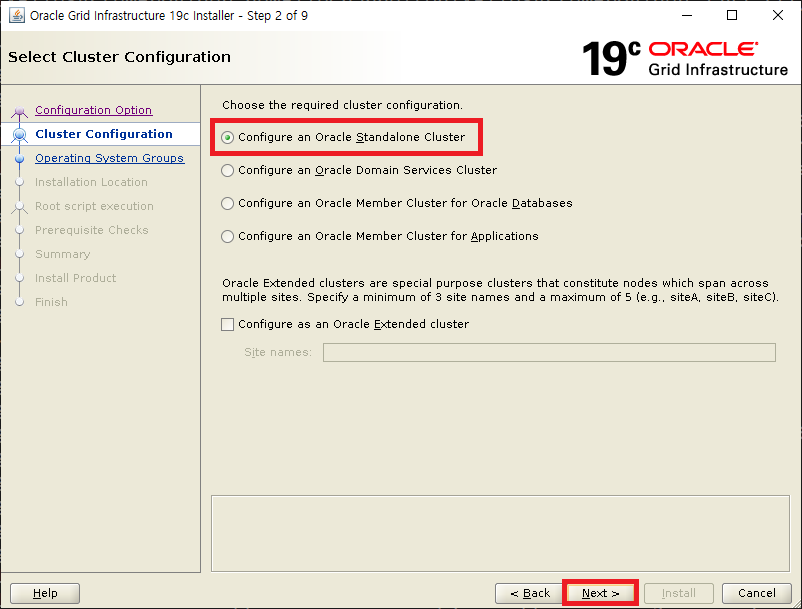Close the installer window
The width and height of the screenshot is (802, 609).
tap(777, 15)
